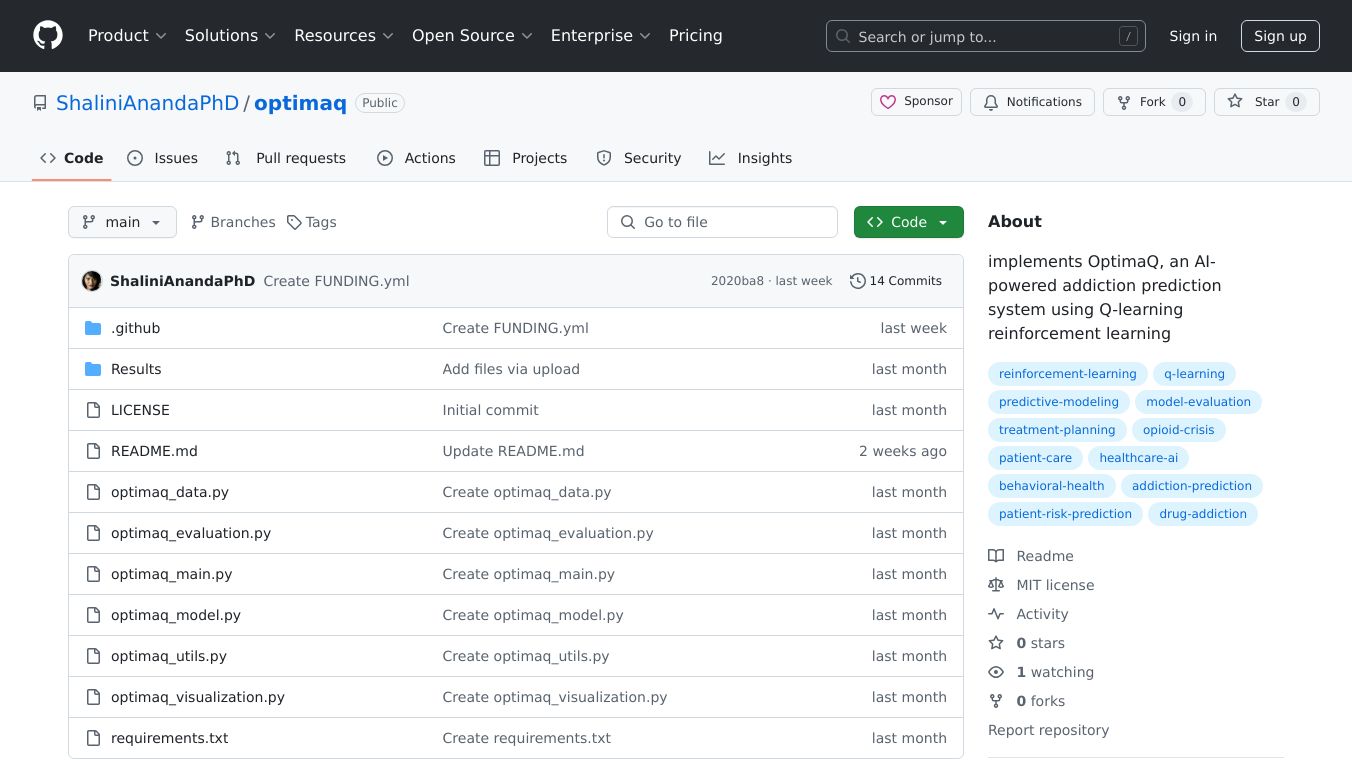Fork the optimaq repository
Screen dimensions: 1352x760
(x=1153, y=102)
